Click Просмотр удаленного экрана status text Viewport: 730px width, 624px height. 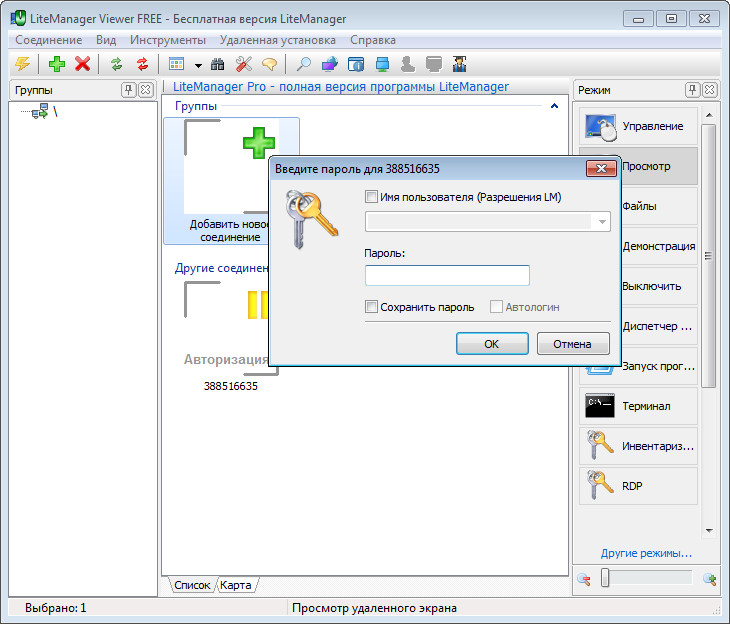click(374, 608)
